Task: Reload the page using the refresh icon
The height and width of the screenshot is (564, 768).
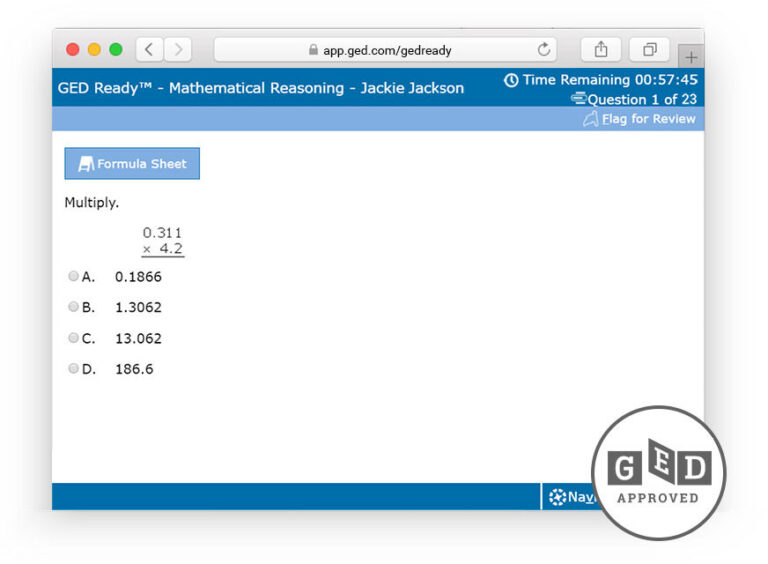Action: tap(544, 49)
